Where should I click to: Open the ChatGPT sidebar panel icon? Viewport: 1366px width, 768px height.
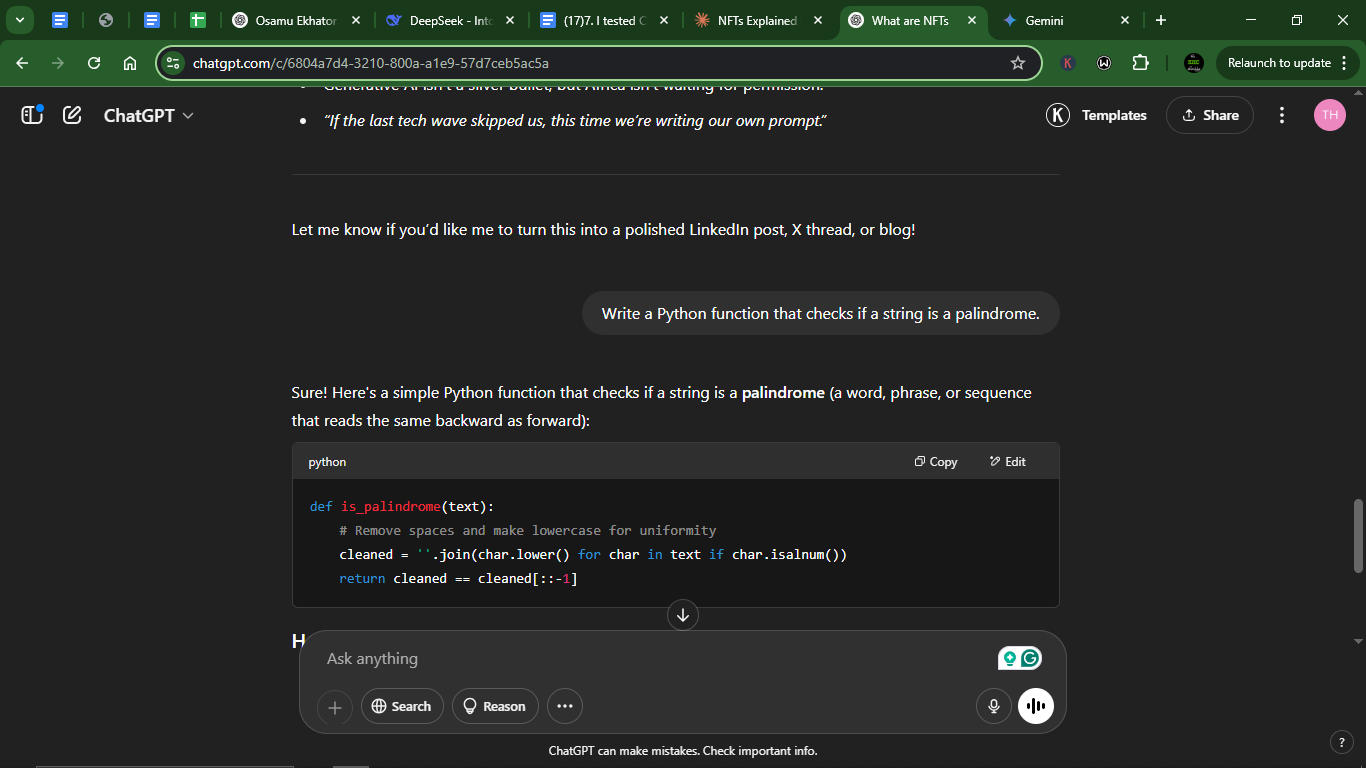tap(32, 115)
